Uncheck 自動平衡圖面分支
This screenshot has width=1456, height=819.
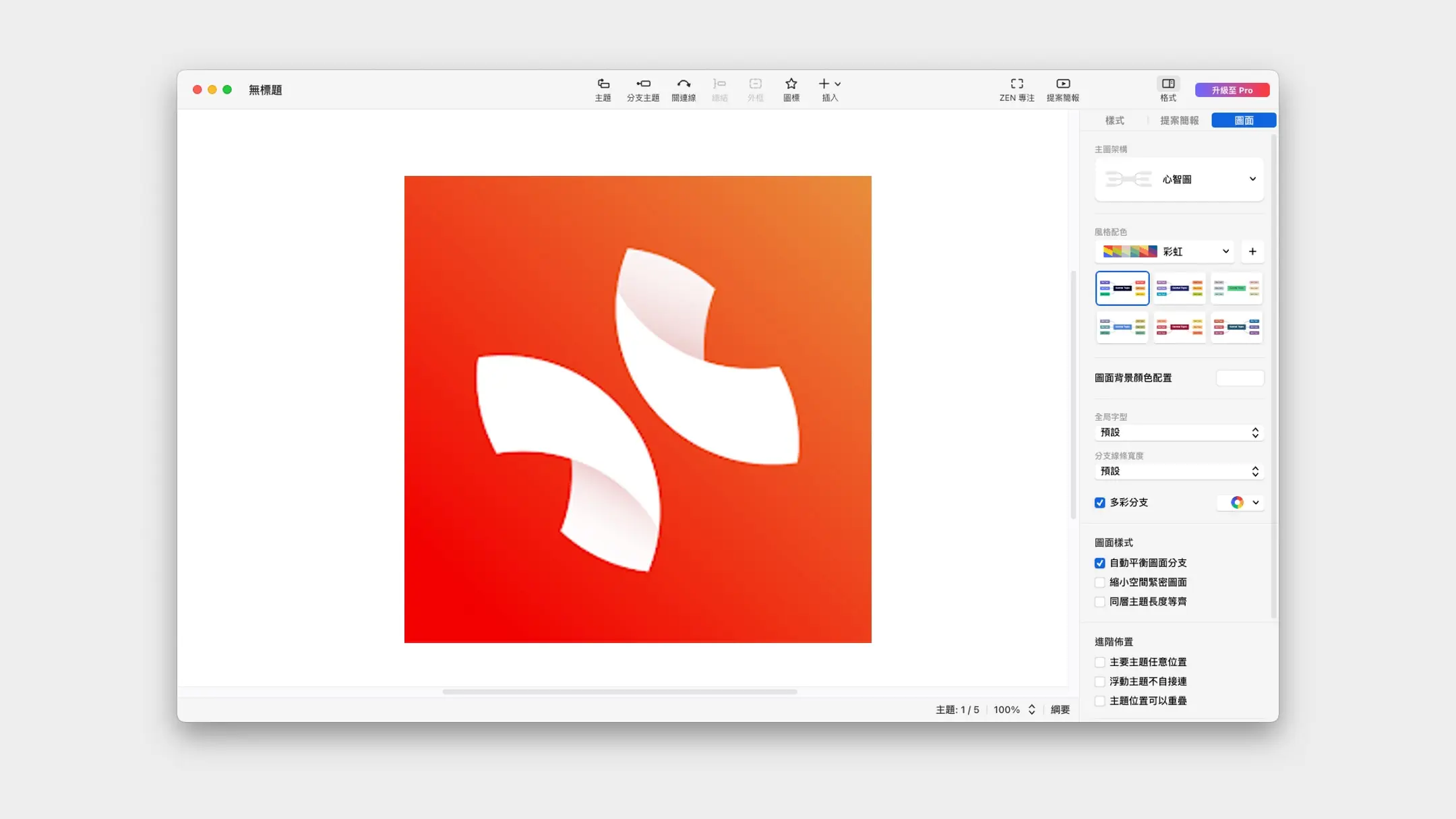[1100, 563]
